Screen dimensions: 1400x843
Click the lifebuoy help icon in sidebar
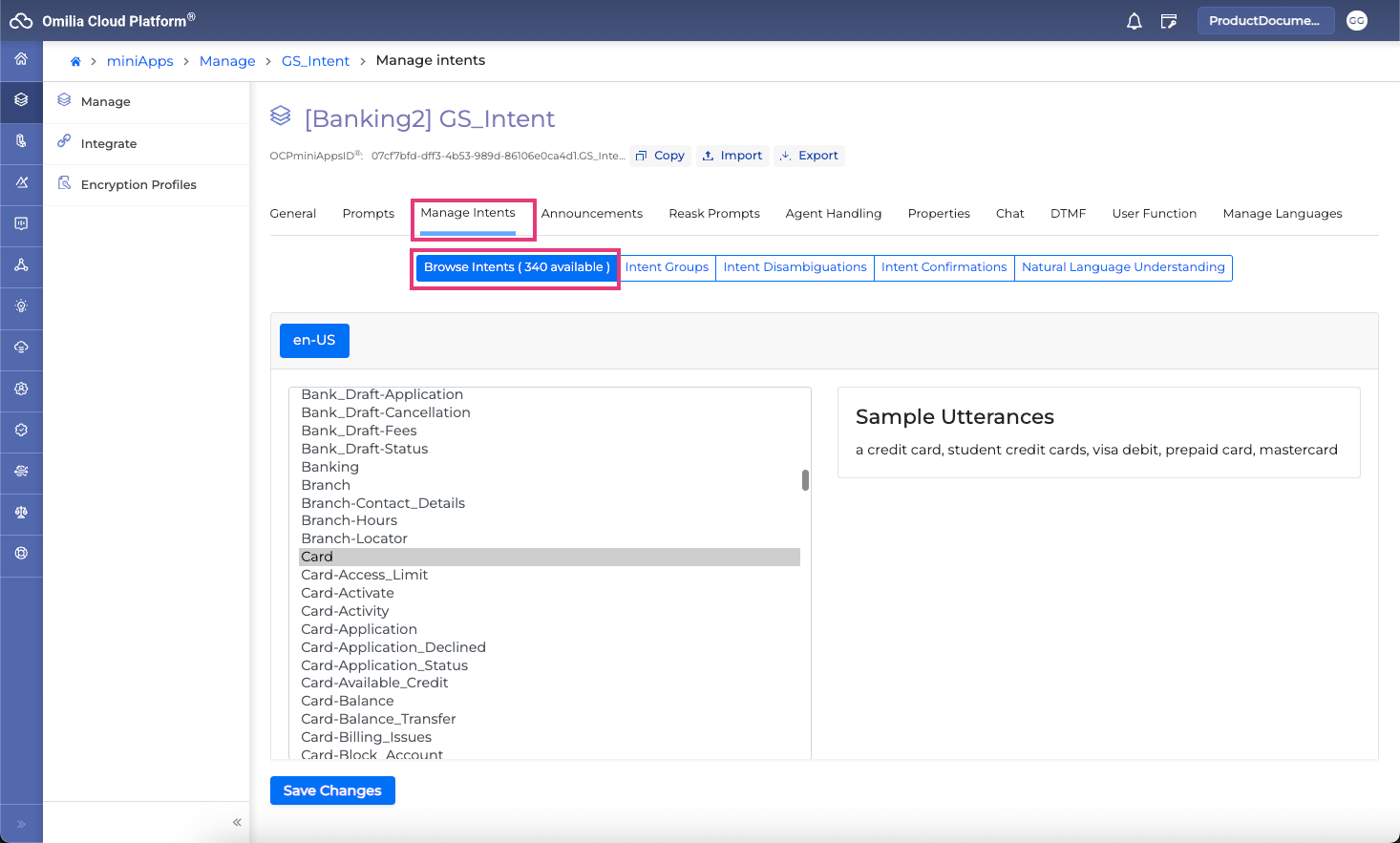pos(21,554)
